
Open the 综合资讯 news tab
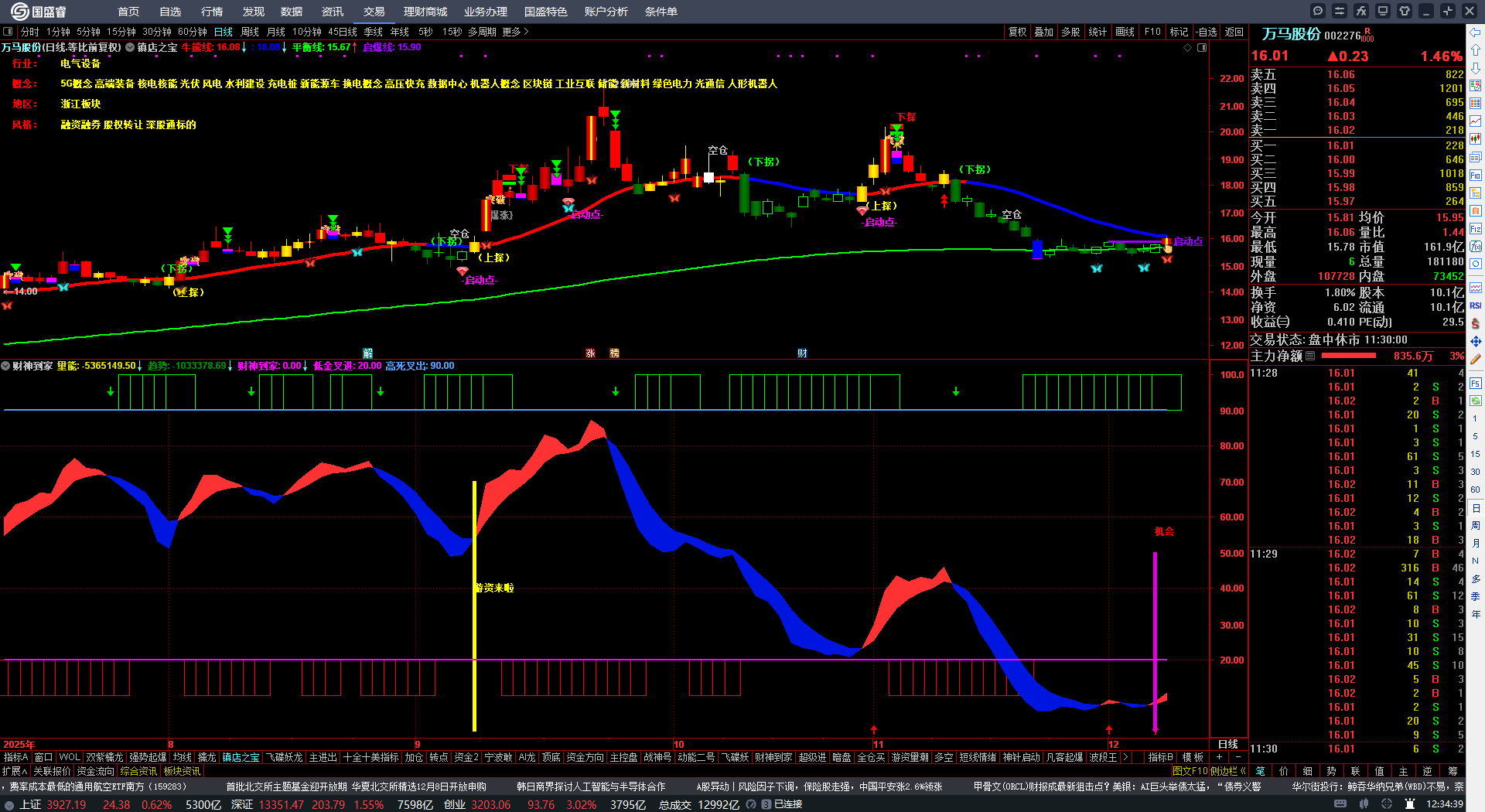coord(138,771)
